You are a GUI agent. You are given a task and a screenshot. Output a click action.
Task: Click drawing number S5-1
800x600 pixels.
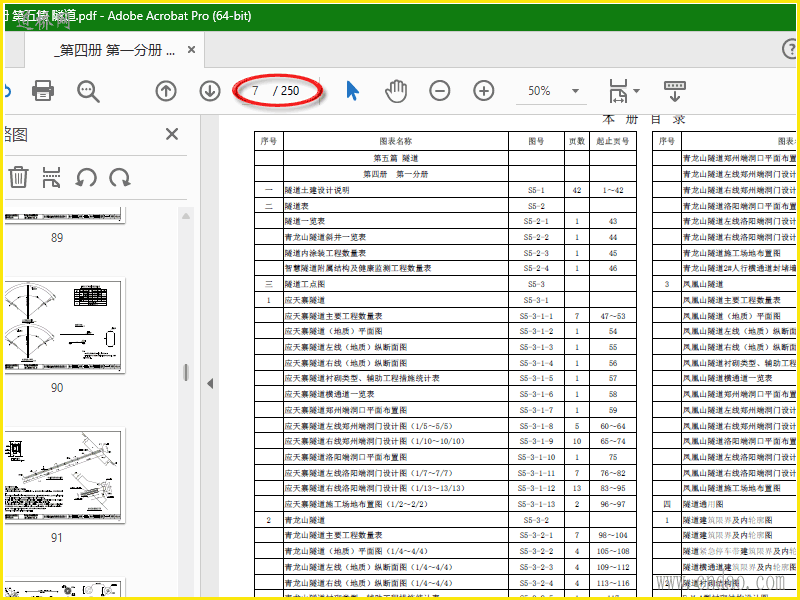click(536, 190)
